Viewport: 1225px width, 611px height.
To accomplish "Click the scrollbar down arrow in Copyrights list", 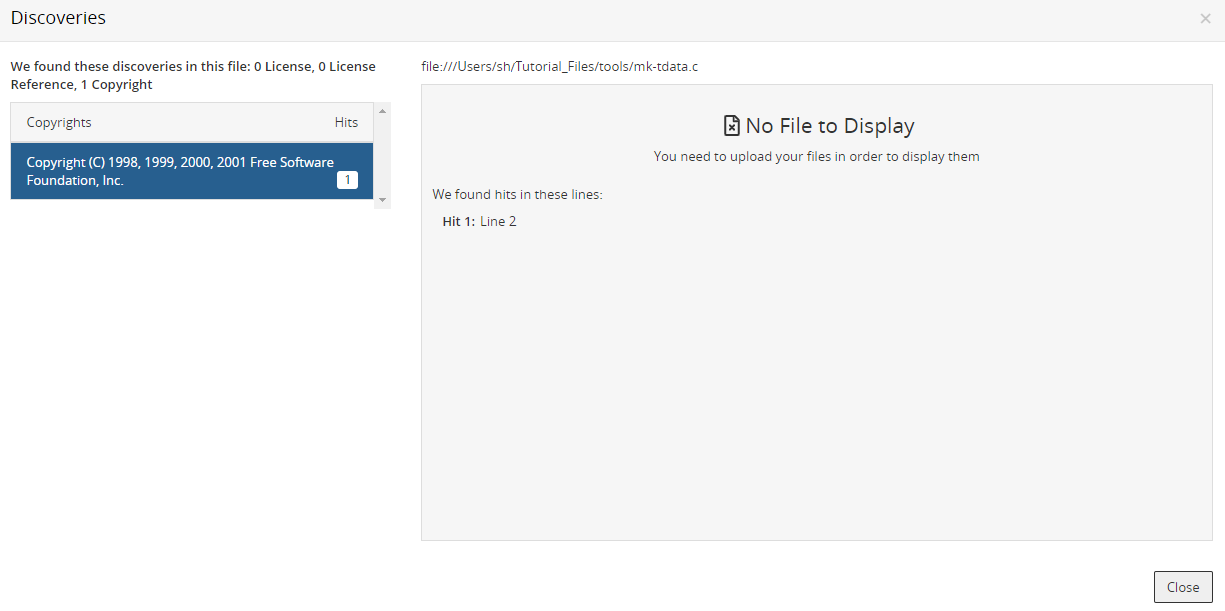I will click(382, 198).
